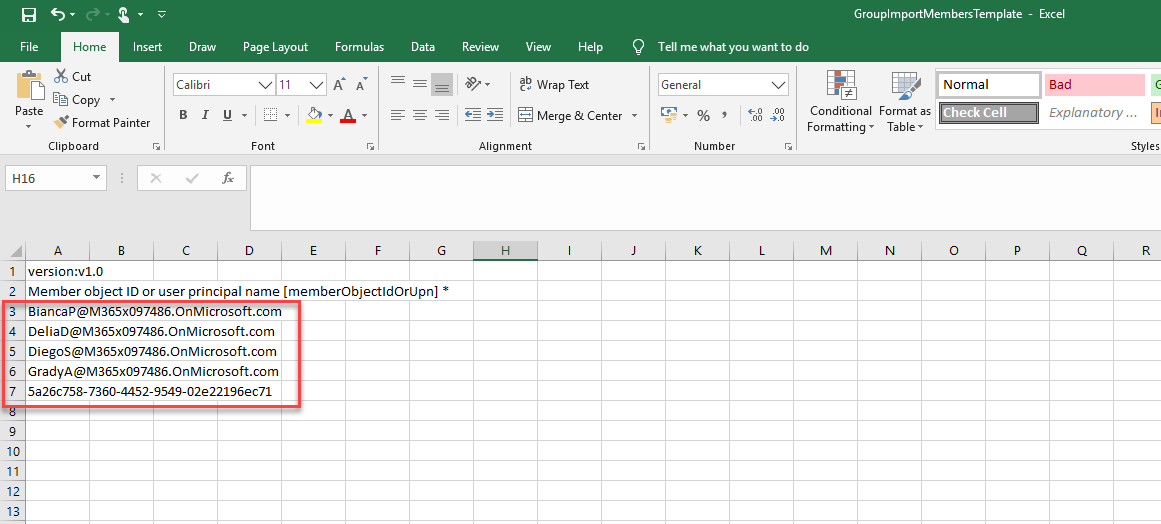Open Font dialog launcher icon
Image resolution: width=1161 pixels, height=524 pixels.
[369, 147]
